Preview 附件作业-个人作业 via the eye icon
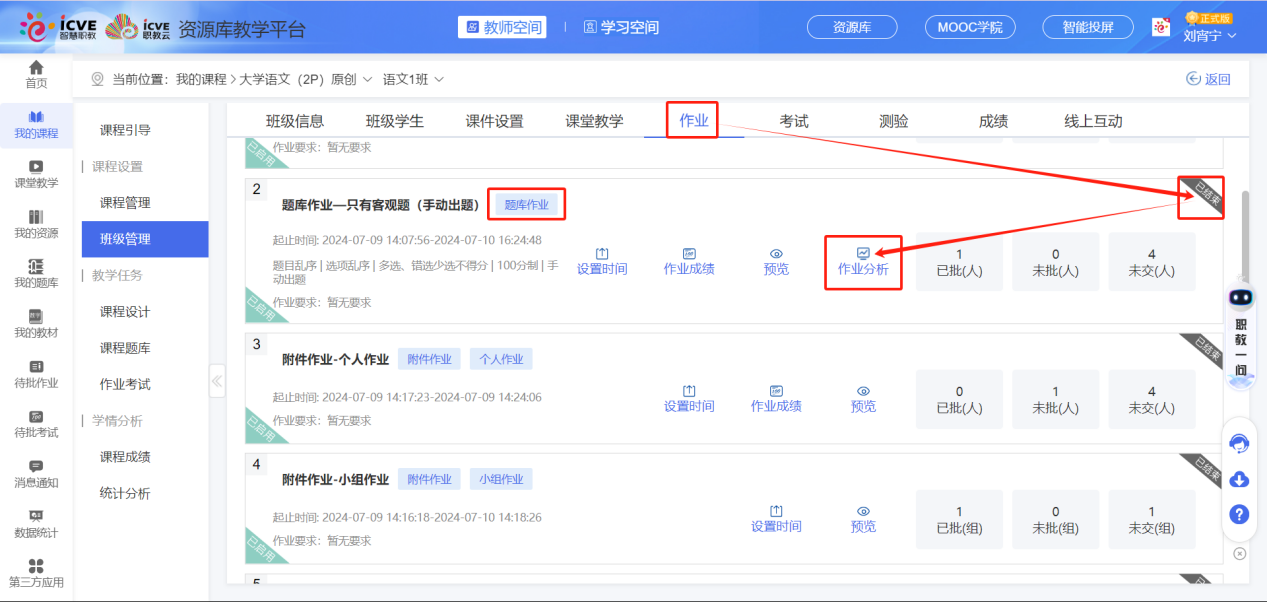The height and width of the screenshot is (602, 1267). (x=862, y=400)
